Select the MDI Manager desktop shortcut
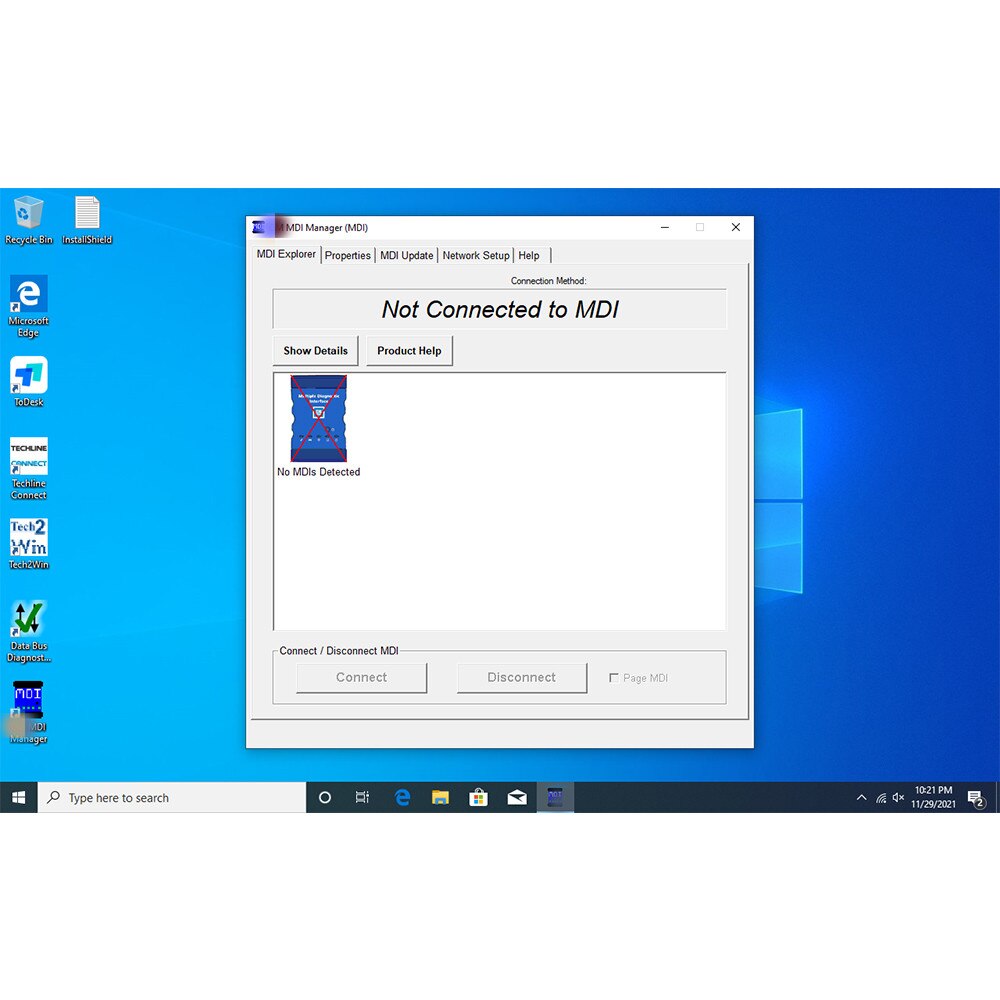Image resolution: width=1000 pixels, height=1000 pixels. [x=29, y=702]
